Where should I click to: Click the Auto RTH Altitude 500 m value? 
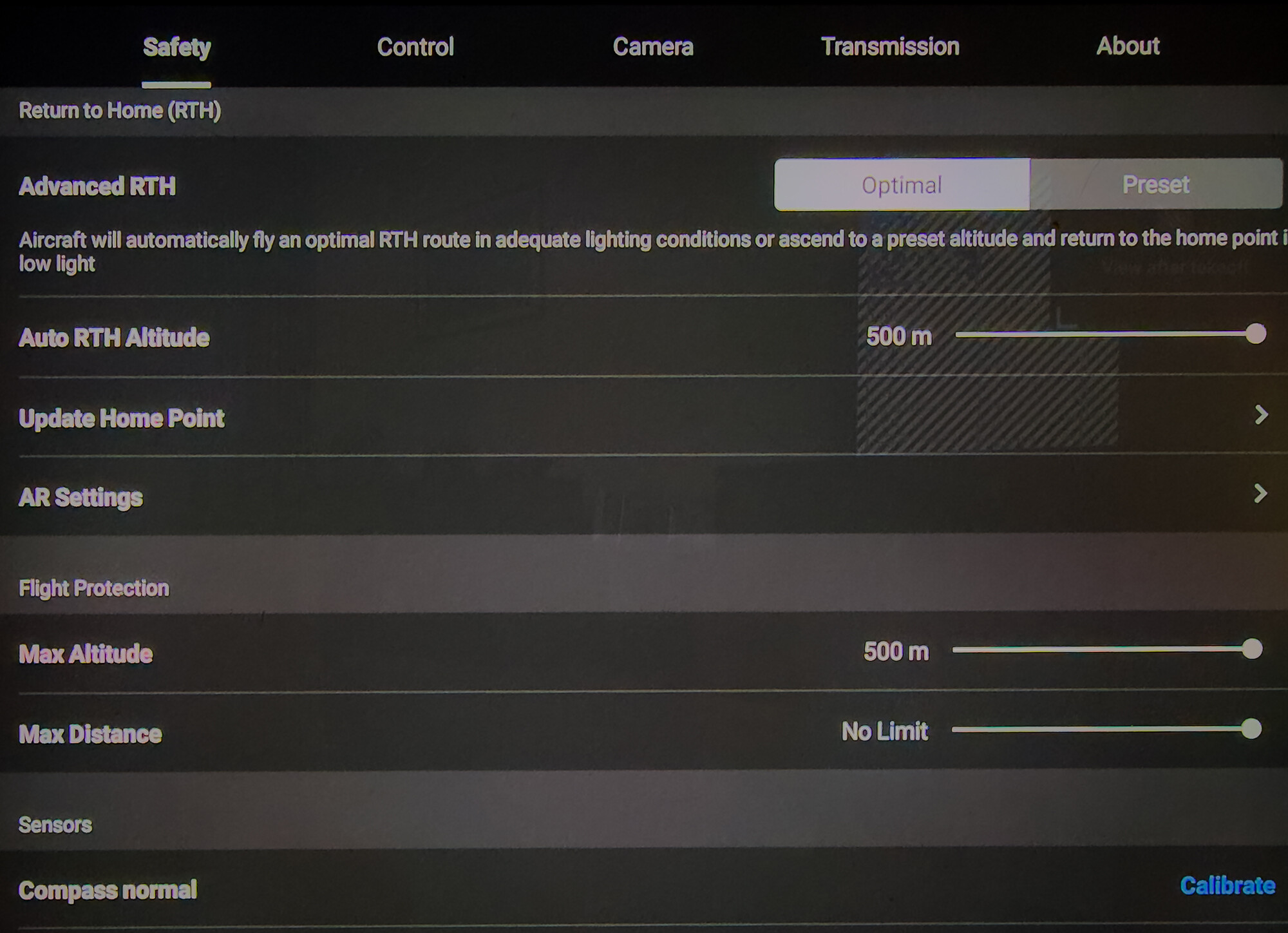click(x=898, y=336)
